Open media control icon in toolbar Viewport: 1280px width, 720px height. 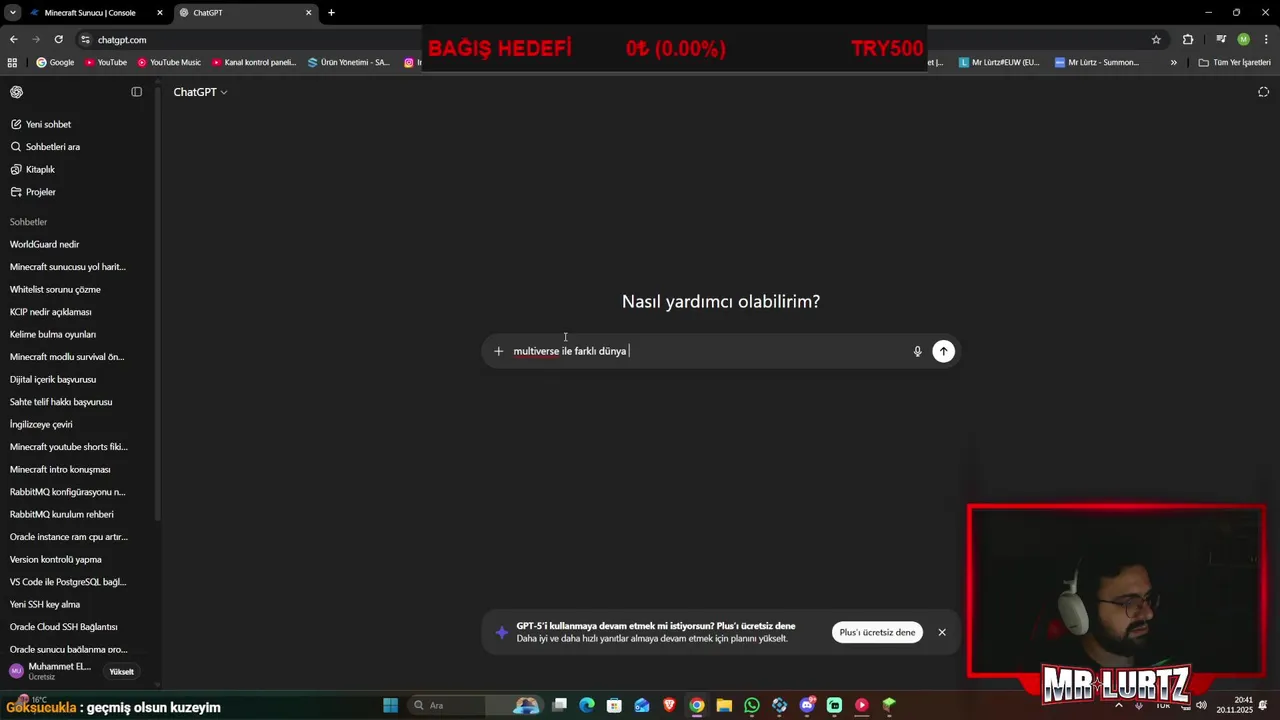tap(1221, 40)
